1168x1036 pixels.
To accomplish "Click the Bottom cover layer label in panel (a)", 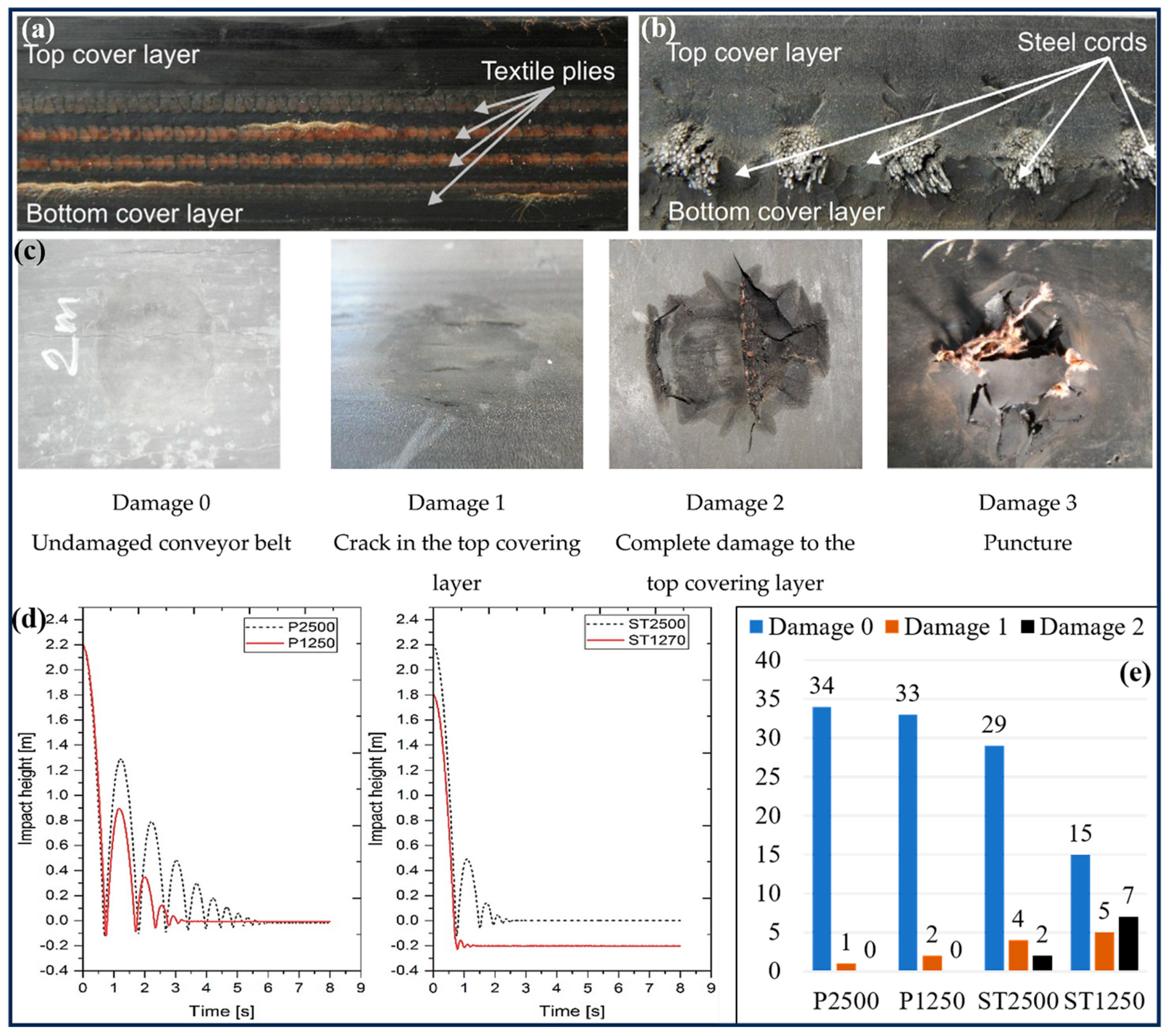I will click(x=134, y=214).
